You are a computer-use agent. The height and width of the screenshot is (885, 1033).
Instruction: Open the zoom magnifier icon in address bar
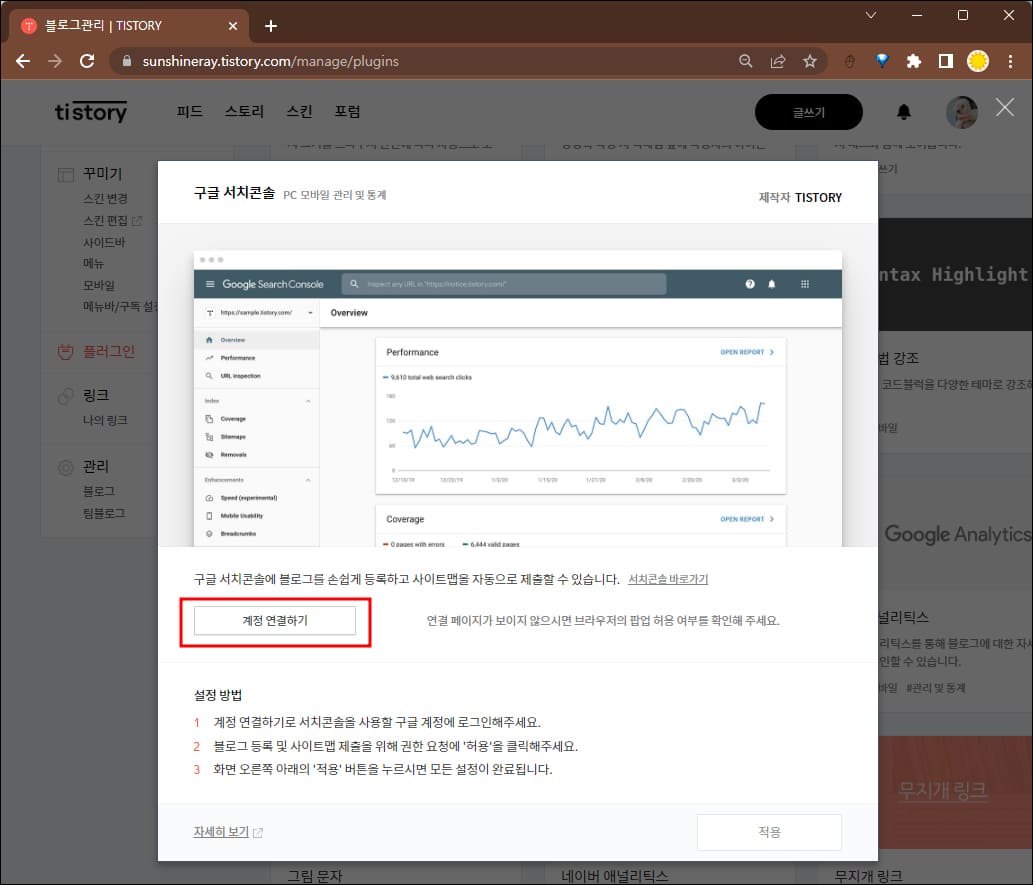tap(746, 61)
